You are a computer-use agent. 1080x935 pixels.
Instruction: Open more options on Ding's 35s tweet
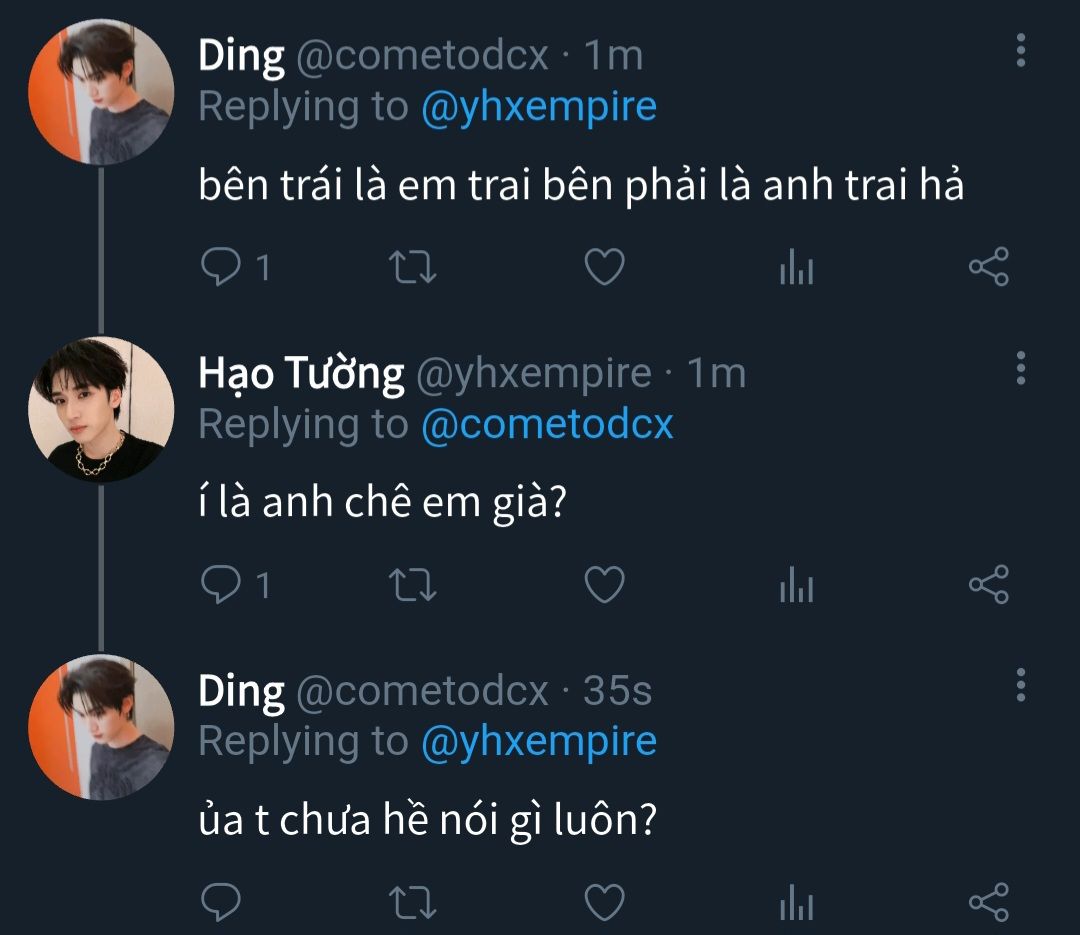pos(1020,685)
